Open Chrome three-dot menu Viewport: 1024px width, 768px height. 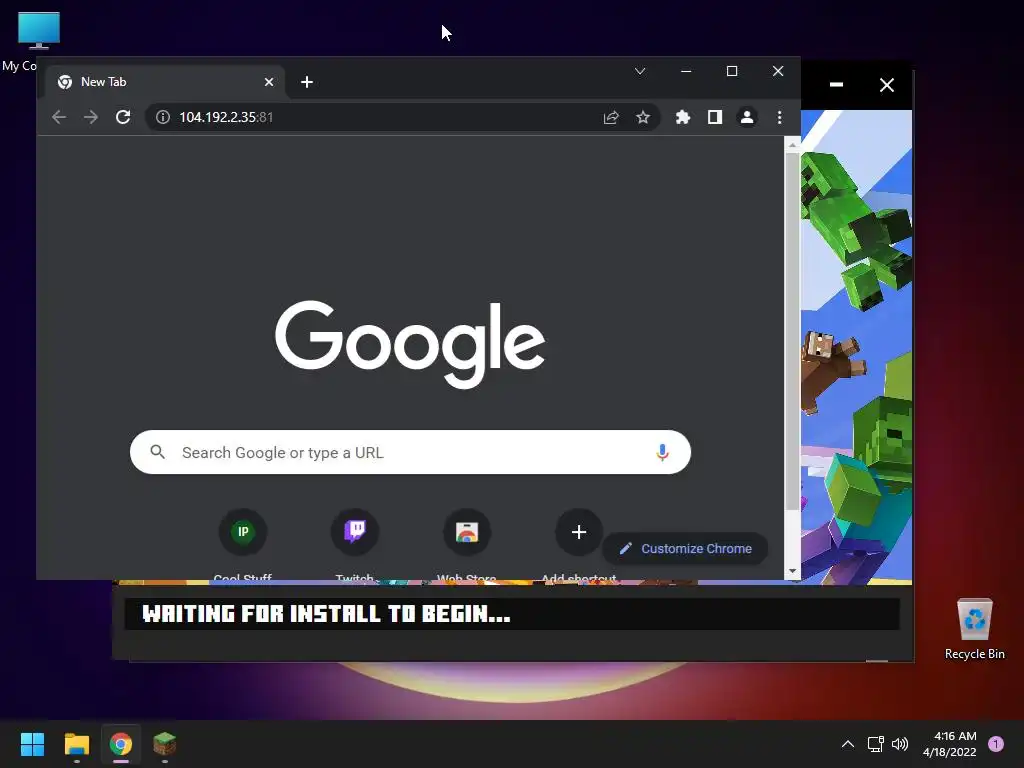coord(779,117)
